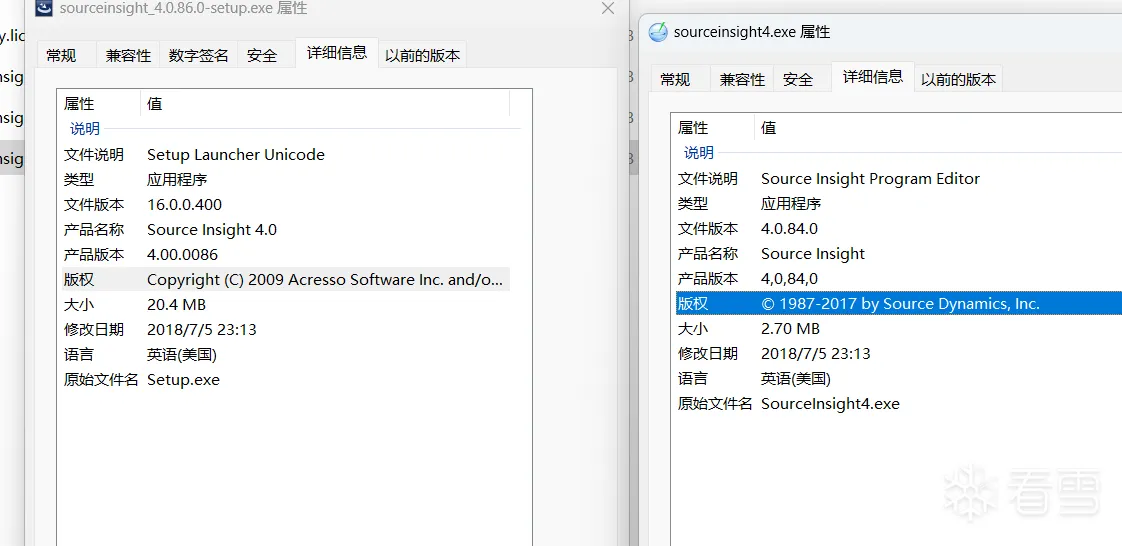Select product name Source Insight row
The height and width of the screenshot is (546, 1122).
[899, 254]
